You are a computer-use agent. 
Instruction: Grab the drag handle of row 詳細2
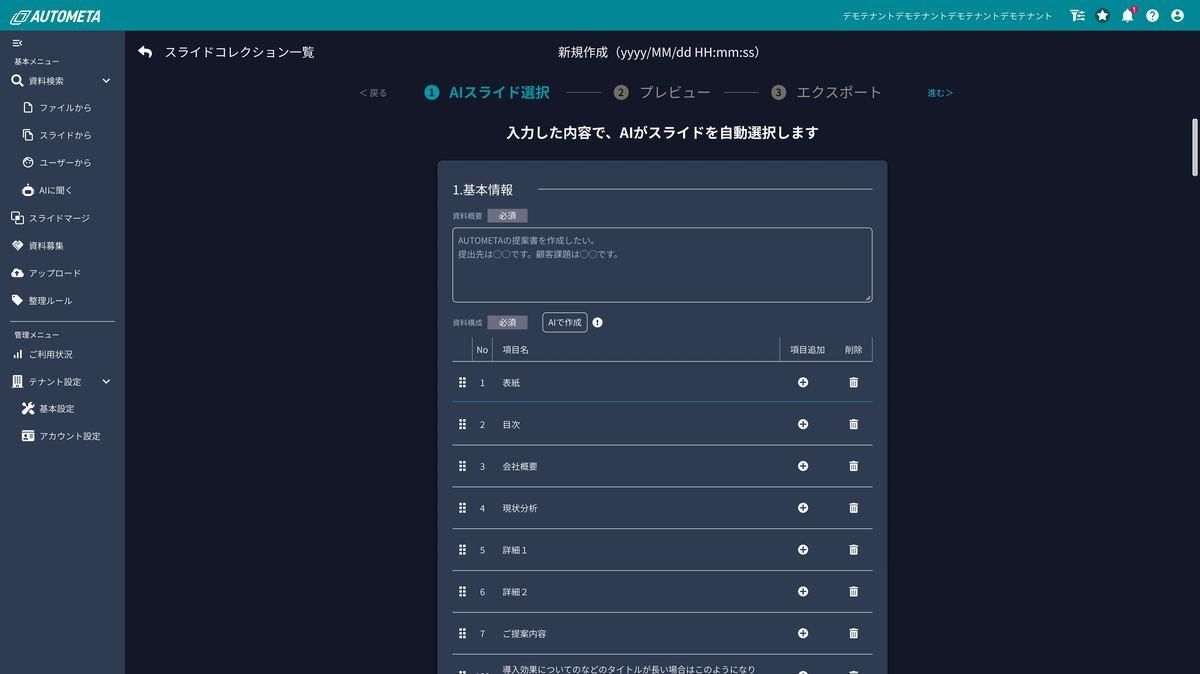point(462,591)
